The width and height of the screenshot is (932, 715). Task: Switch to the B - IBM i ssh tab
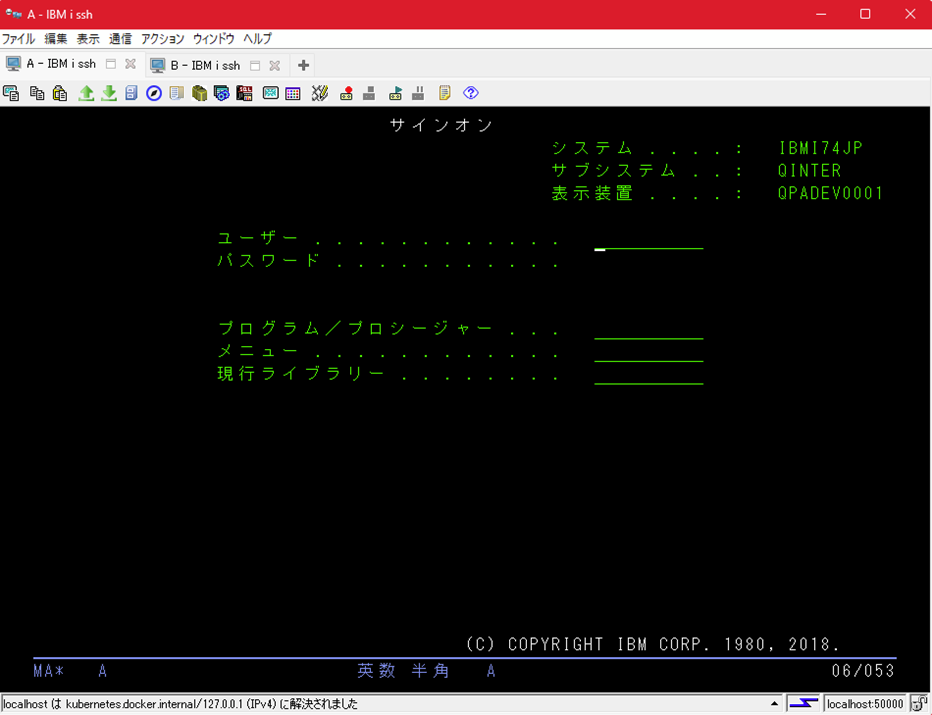[205, 65]
